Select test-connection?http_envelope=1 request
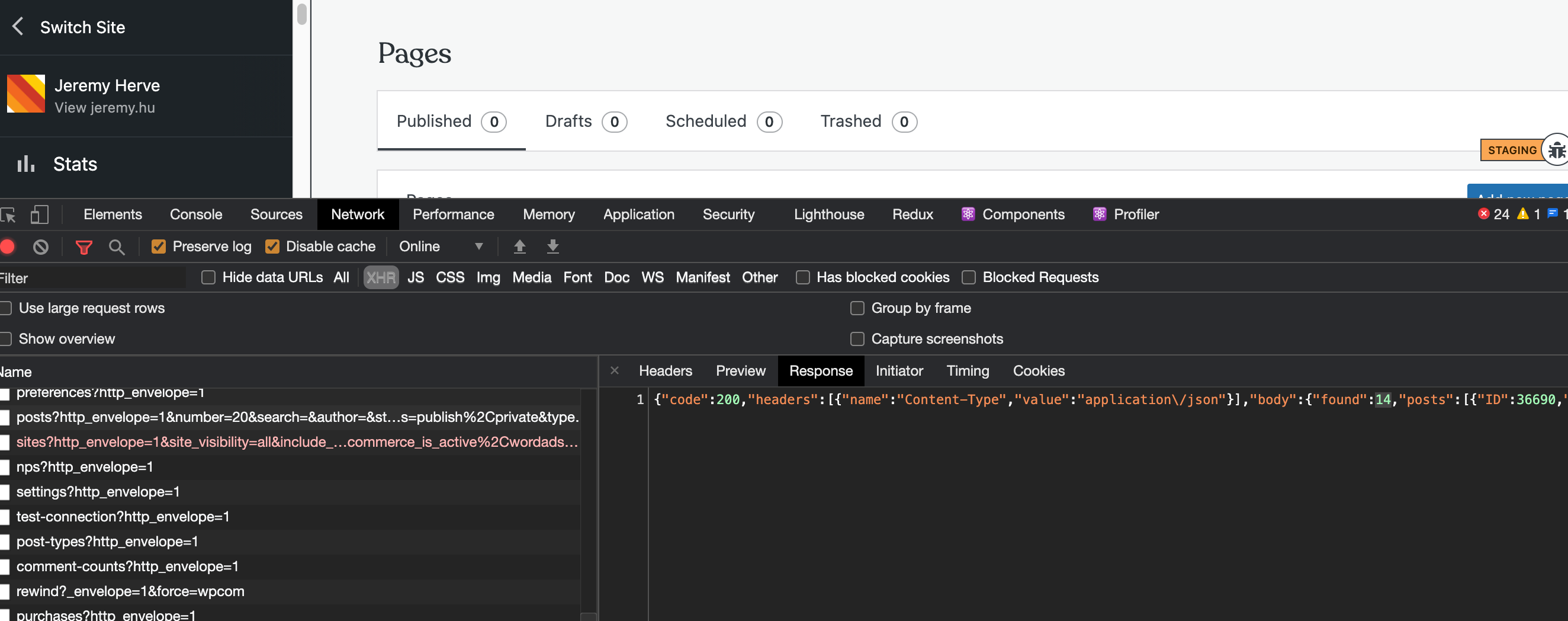 (x=290, y=516)
